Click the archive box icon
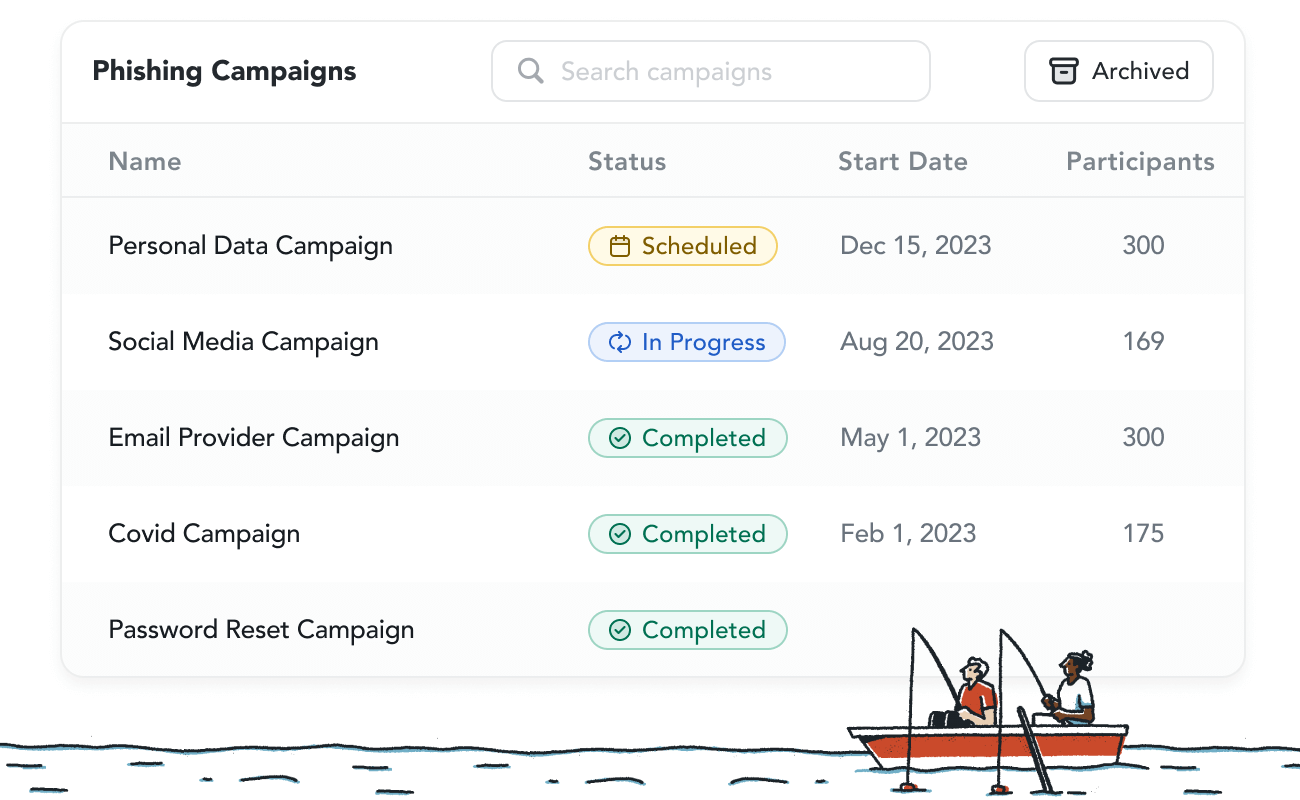Screen dimensions: 1300x800 1063,71
